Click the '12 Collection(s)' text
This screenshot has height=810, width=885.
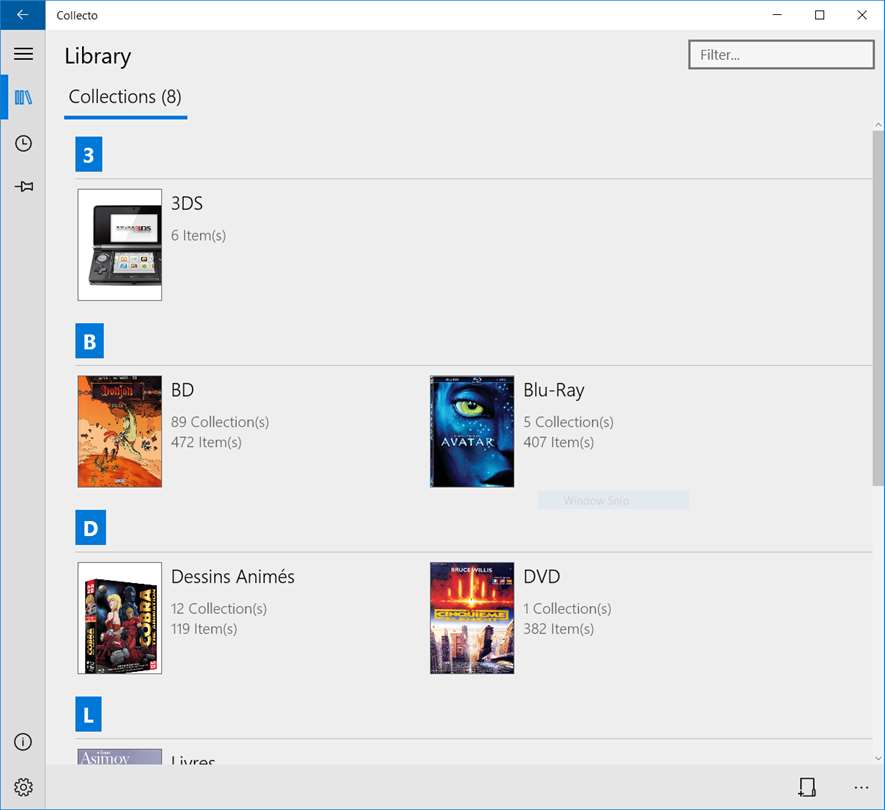tap(219, 608)
